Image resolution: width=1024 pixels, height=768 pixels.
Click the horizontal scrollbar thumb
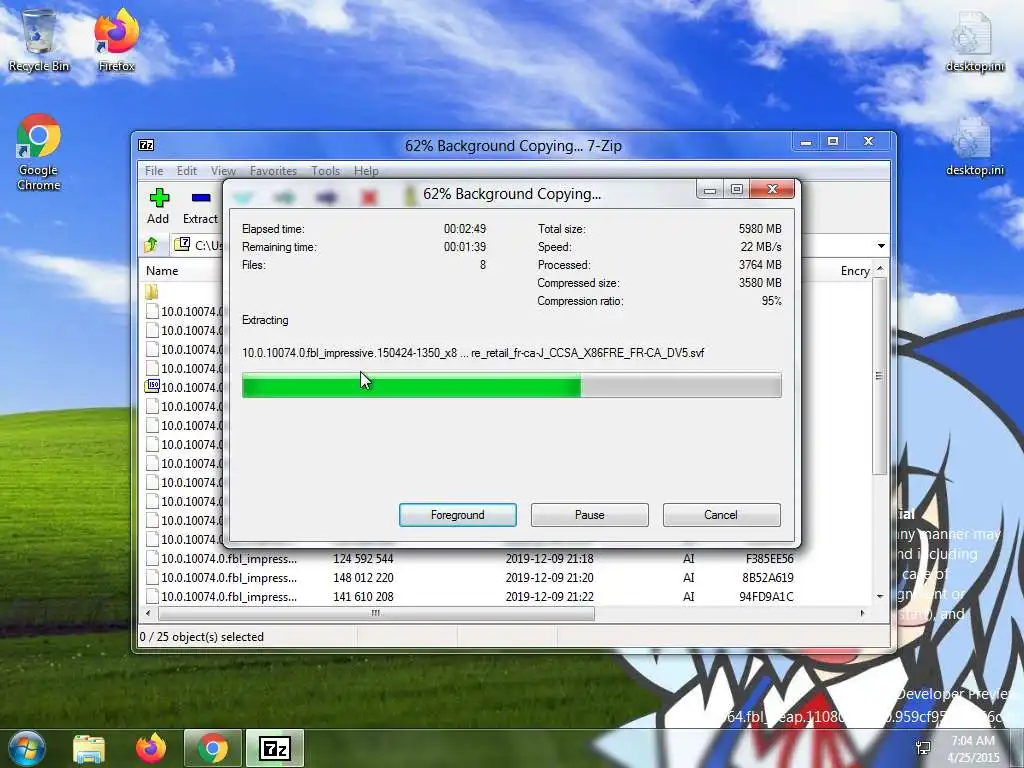click(376, 613)
